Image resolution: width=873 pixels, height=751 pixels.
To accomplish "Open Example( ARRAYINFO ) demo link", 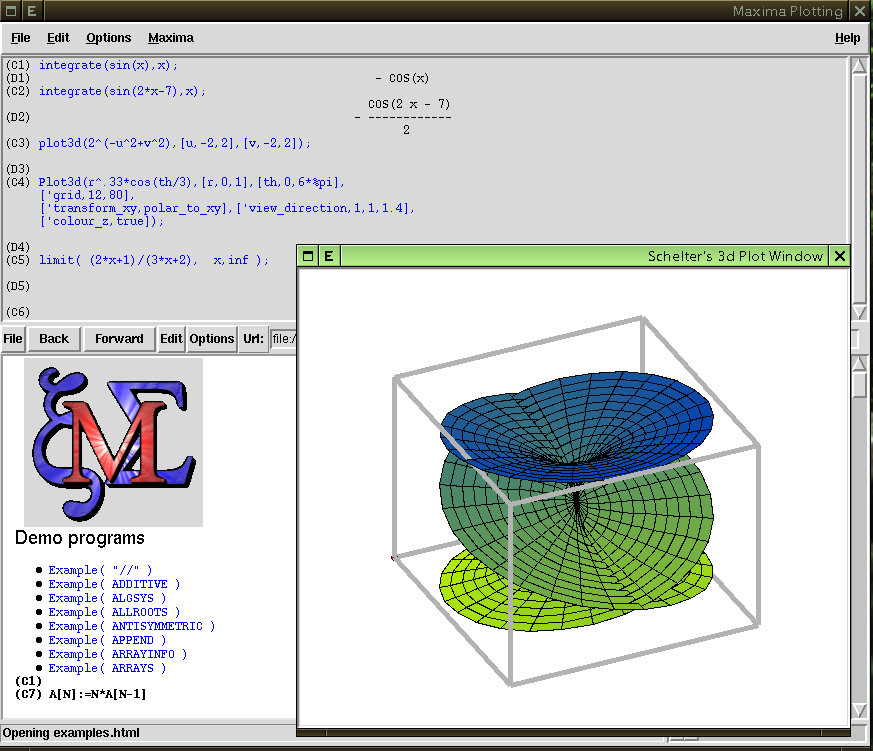I will tap(117, 654).
